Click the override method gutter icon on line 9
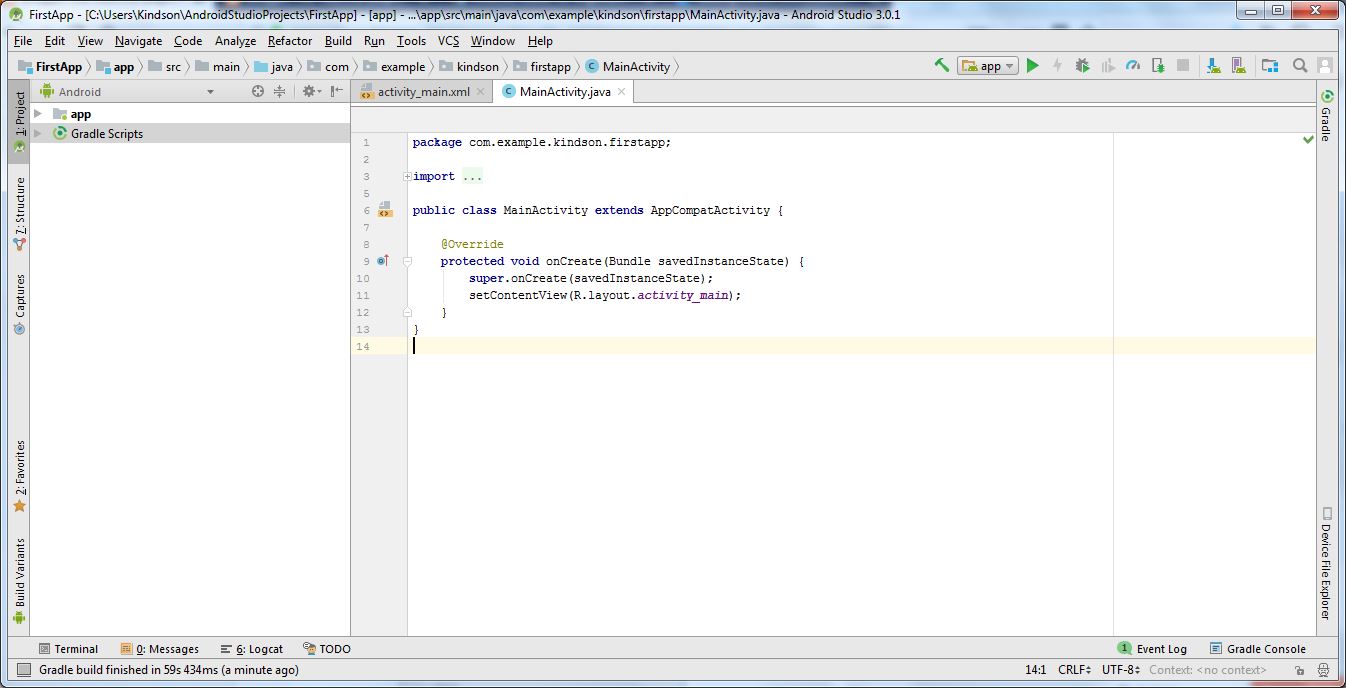1346x688 pixels. tap(383, 260)
